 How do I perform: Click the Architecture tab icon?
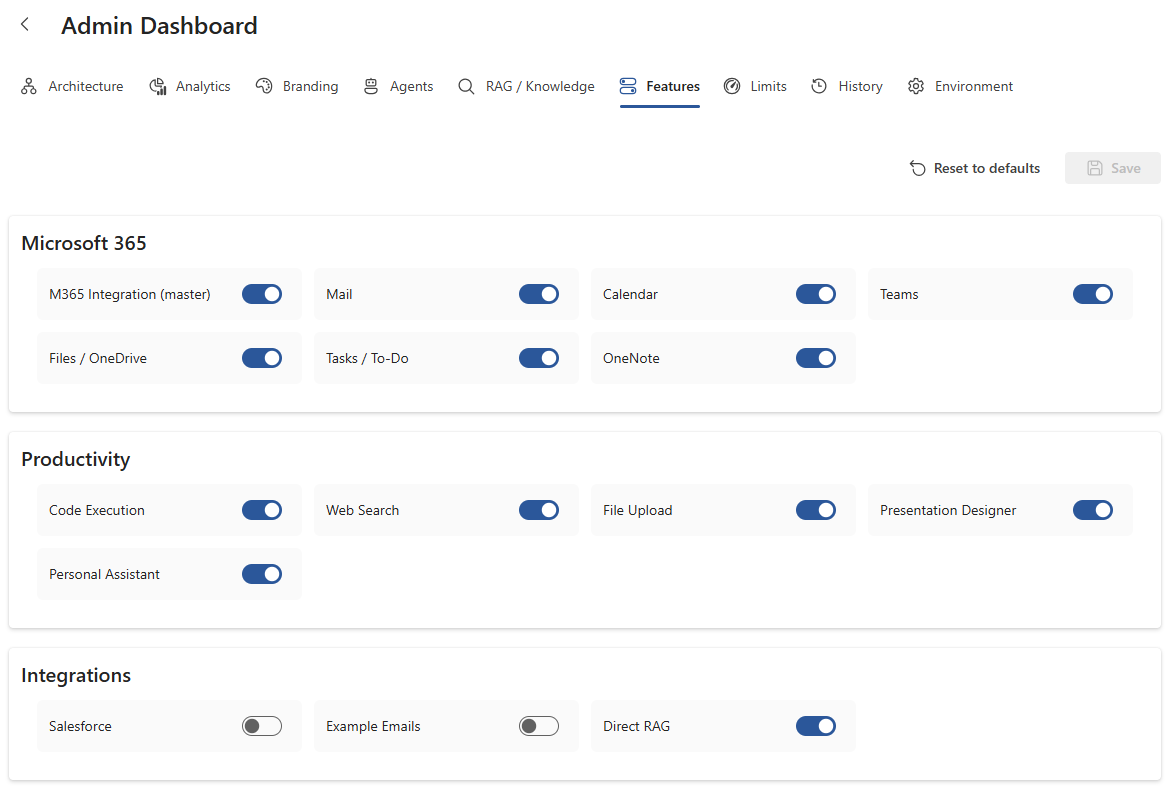point(28,86)
